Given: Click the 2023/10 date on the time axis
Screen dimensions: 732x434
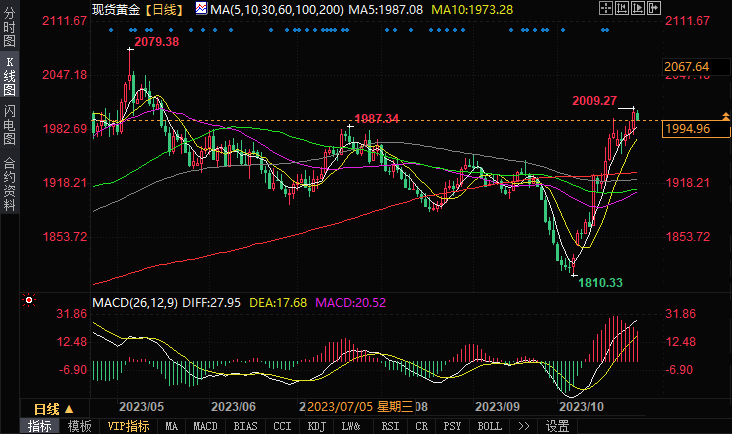Looking at the screenshot, I should pyautogui.click(x=581, y=406).
